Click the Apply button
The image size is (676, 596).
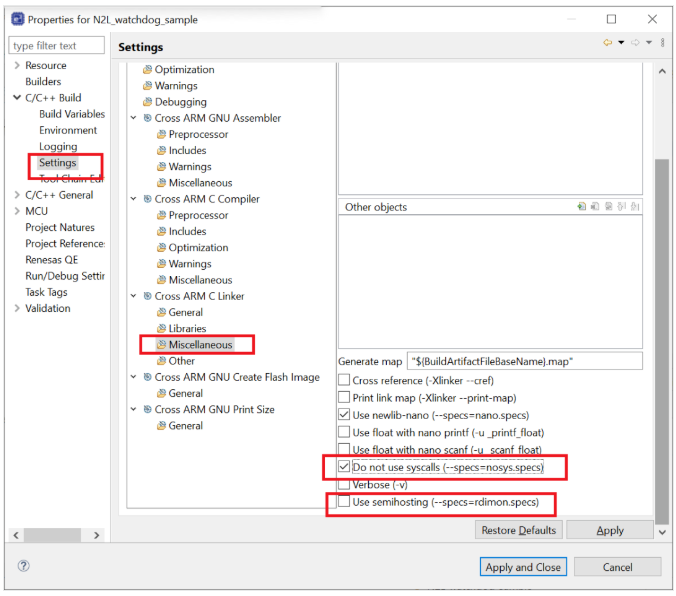pyautogui.click(x=610, y=530)
